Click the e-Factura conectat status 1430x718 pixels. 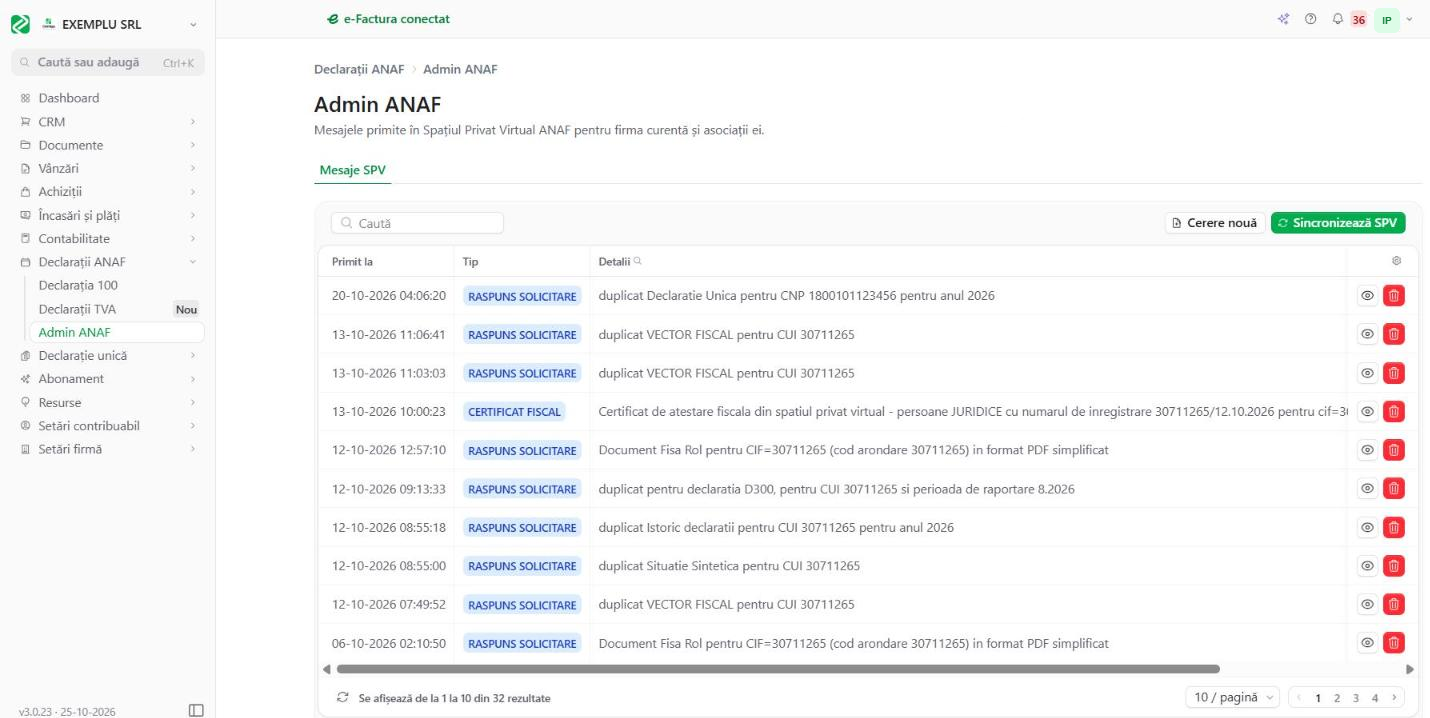pyautogui.click(x=388, y=19)
